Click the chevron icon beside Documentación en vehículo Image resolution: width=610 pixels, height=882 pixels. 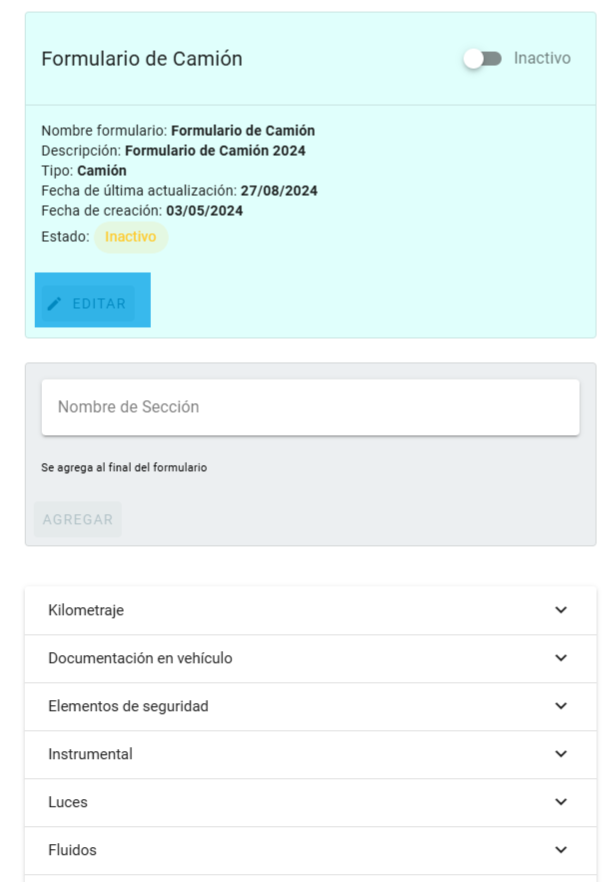[560, 658]
